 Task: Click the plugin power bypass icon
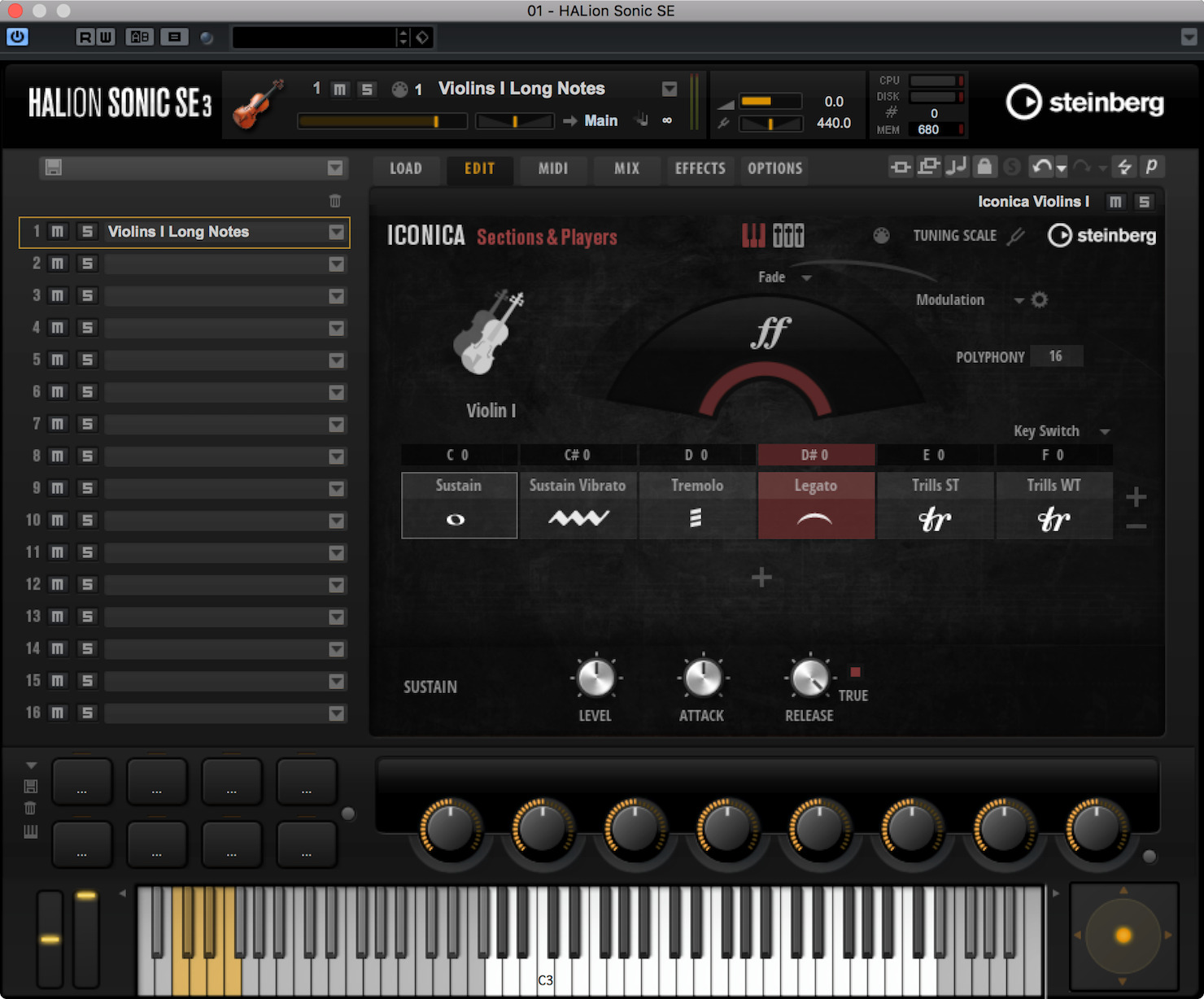coord(17,37)
